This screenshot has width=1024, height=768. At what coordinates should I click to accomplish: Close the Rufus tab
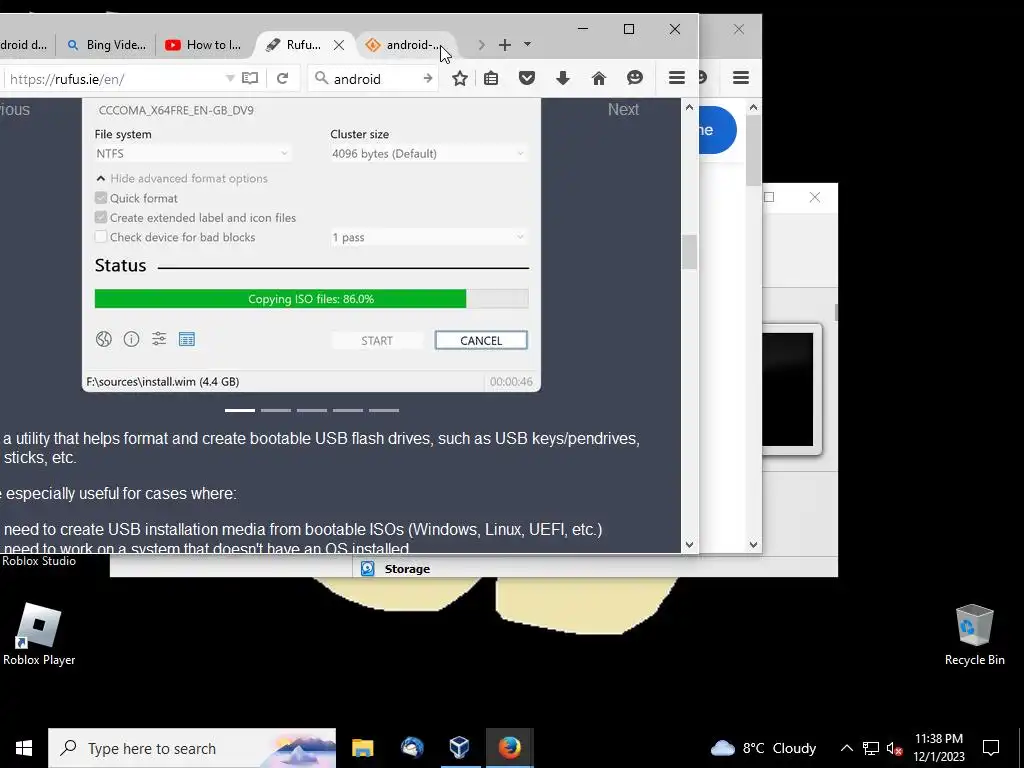(x=339, y=45)
